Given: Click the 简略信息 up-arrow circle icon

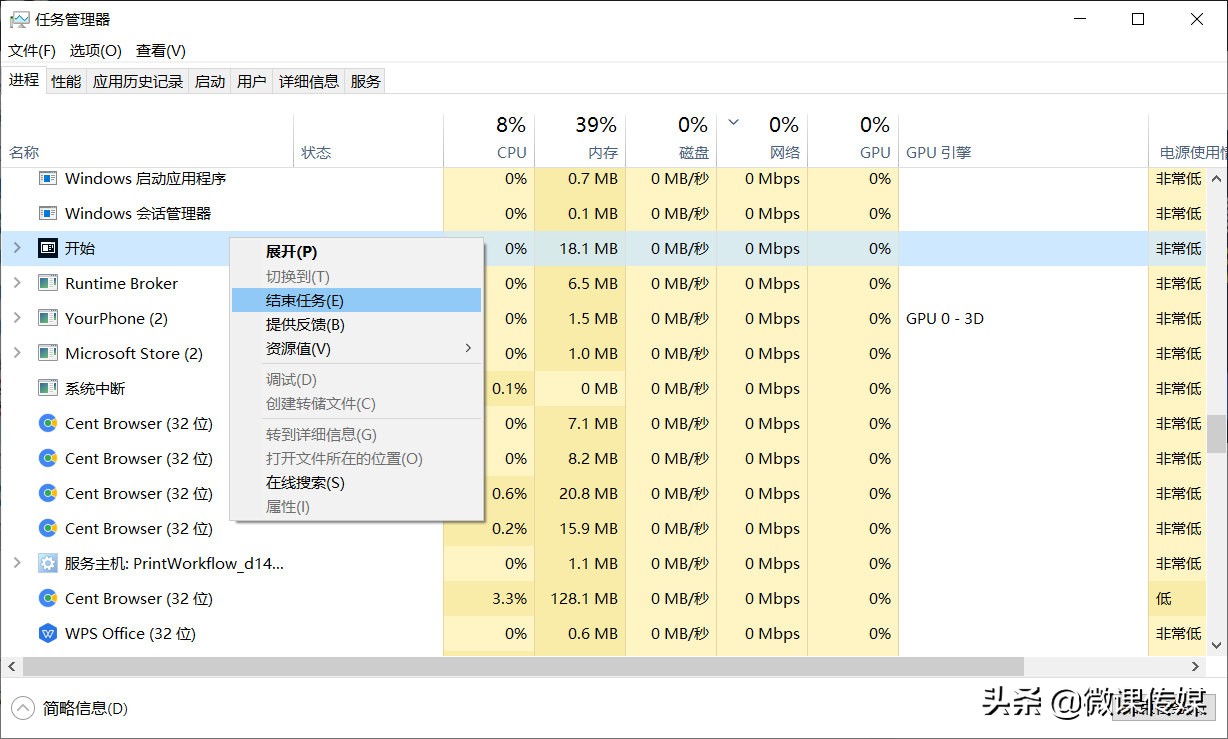Looking at the screenshot, I should (23, 708).
